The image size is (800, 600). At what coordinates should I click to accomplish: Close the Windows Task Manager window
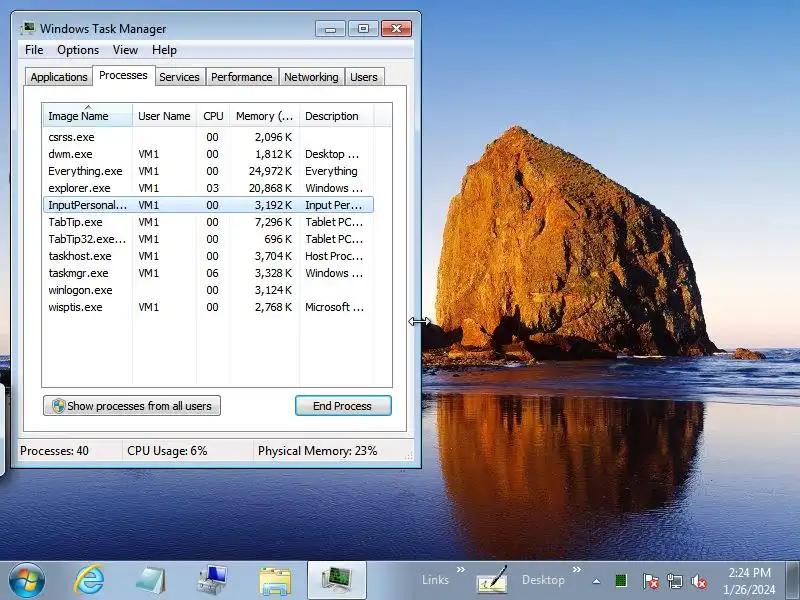(396, 29)
